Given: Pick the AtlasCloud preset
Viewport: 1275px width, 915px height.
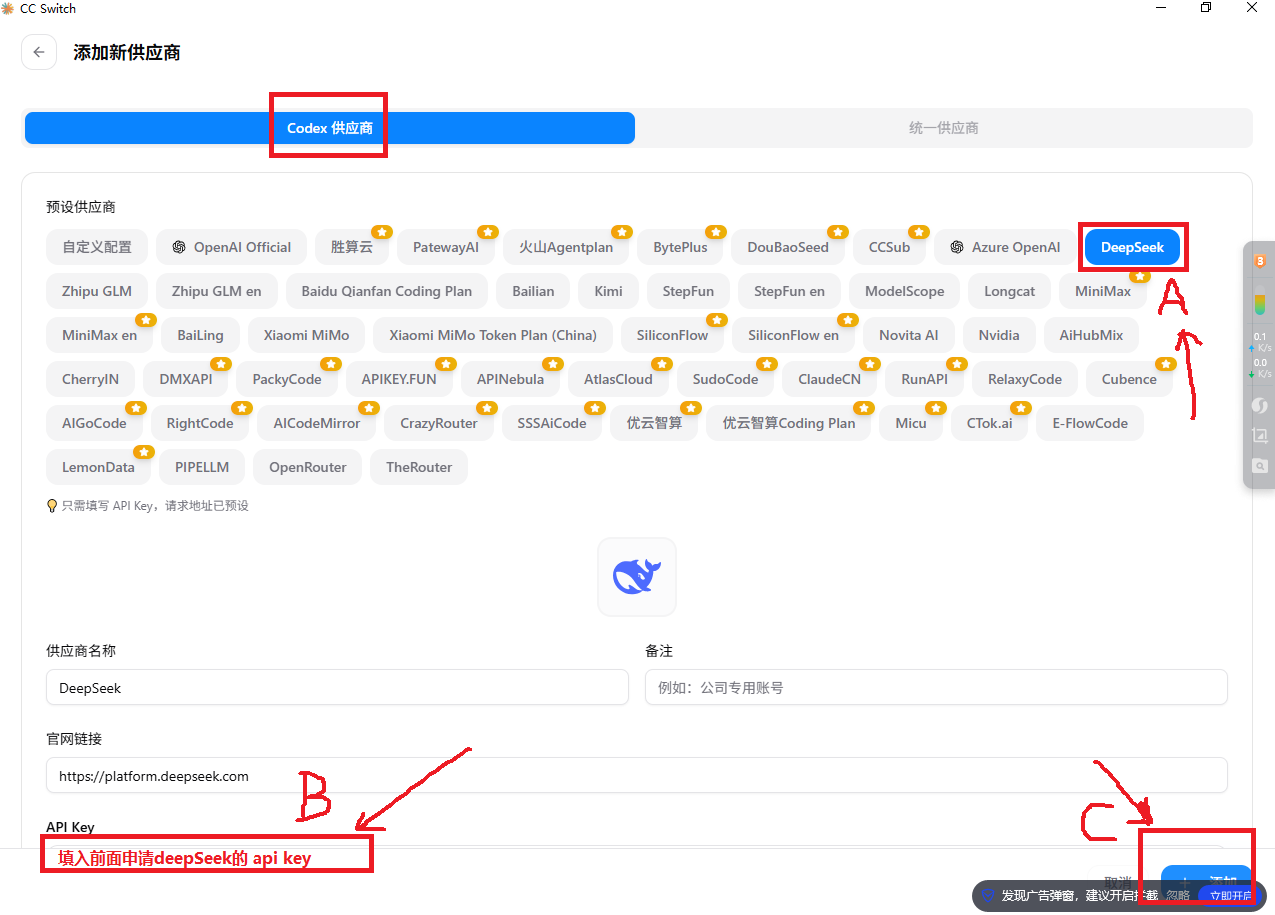Looking at the screenshot, I should pyautogui.click(x=618, y=379).
